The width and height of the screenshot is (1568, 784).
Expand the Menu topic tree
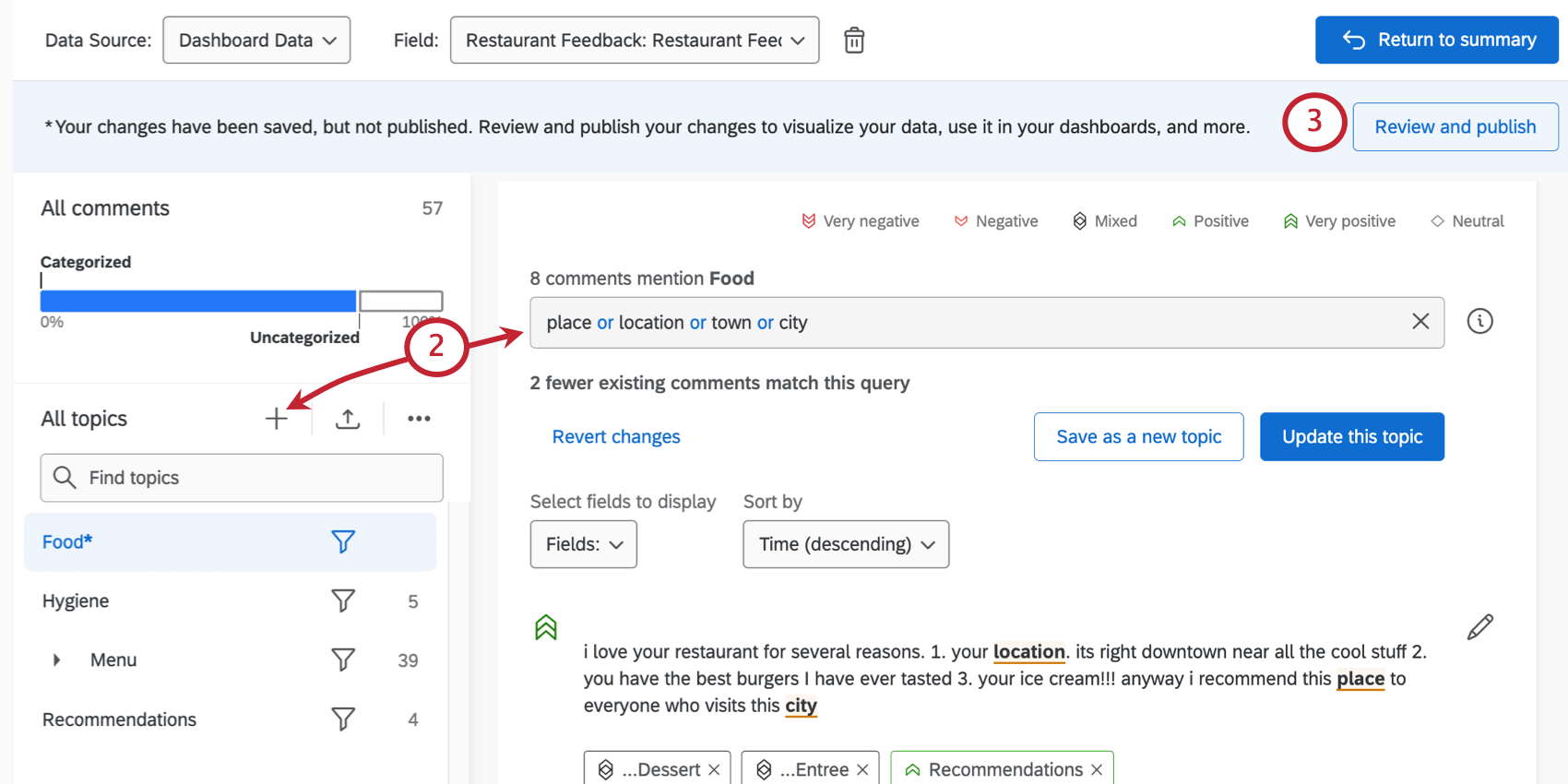57,660
